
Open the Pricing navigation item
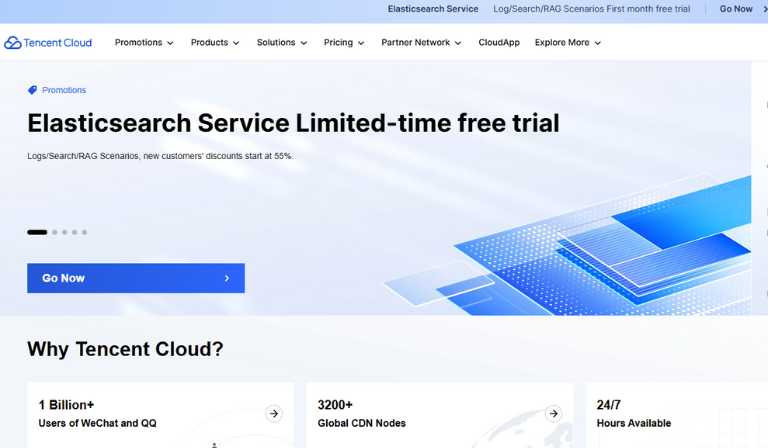tap(338, 43)
